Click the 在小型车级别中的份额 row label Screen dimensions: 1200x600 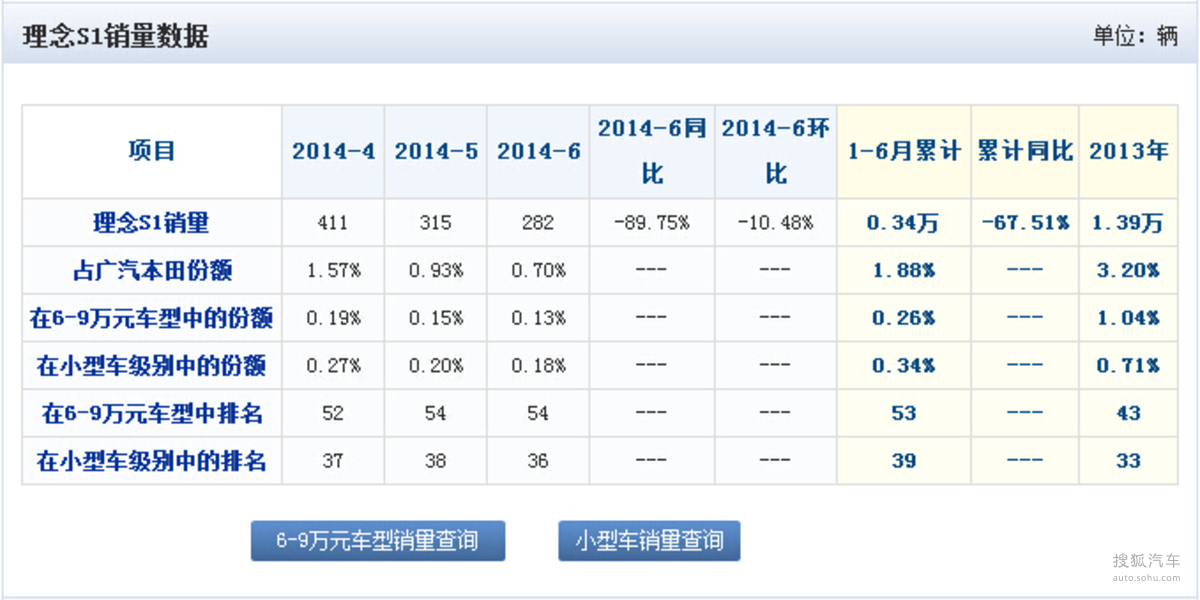click(152, 365)
